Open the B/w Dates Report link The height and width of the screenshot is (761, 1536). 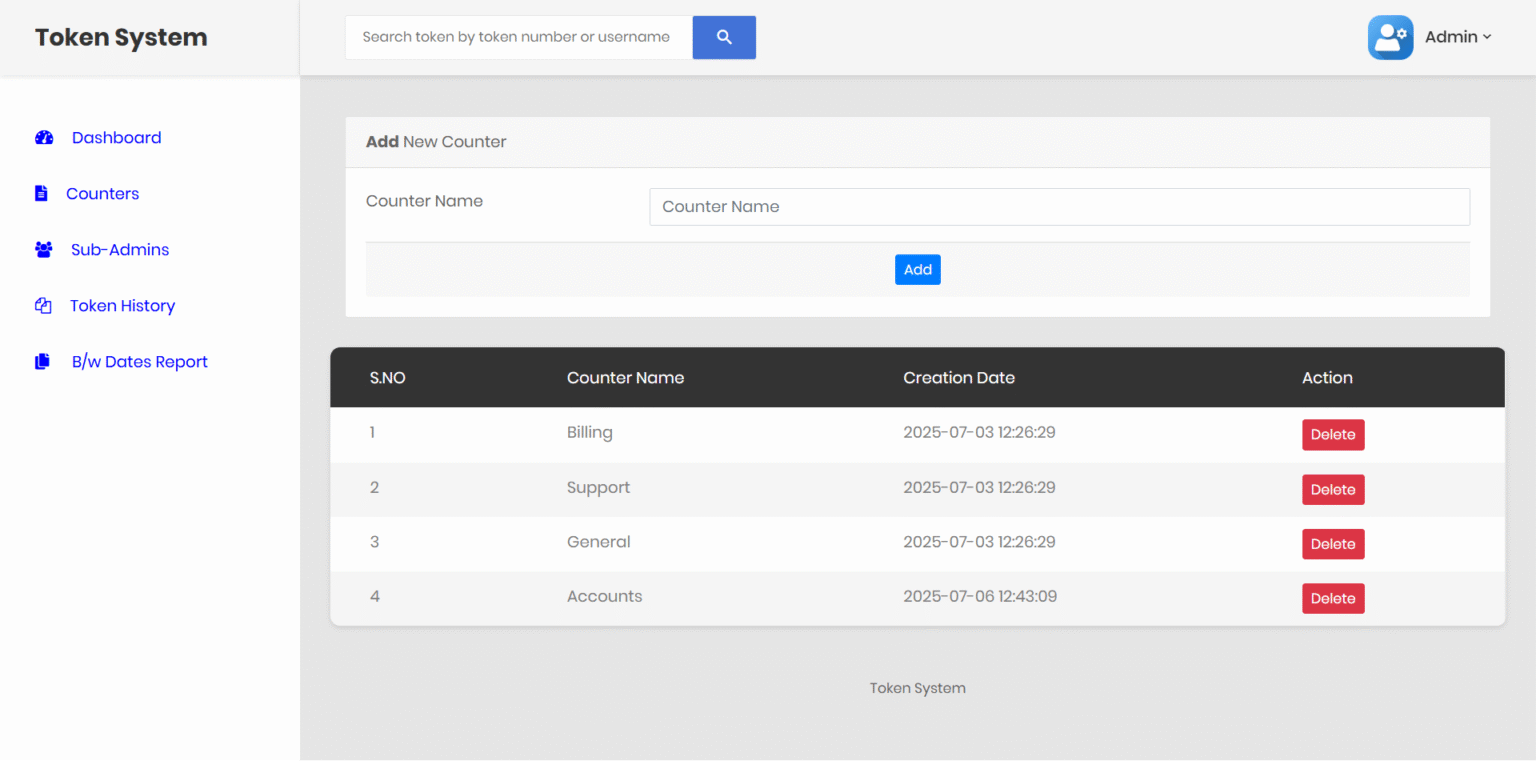pos(139,361)
